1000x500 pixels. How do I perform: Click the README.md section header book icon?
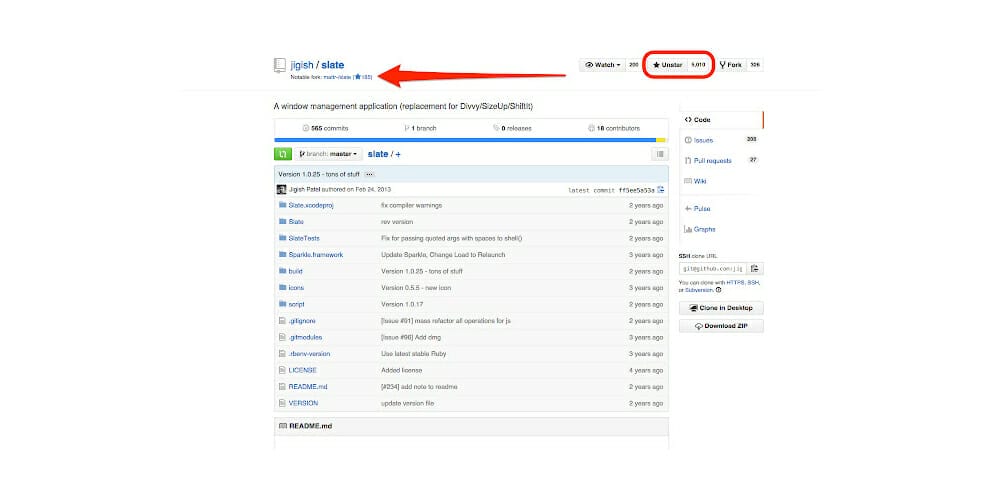click(283, 425)
